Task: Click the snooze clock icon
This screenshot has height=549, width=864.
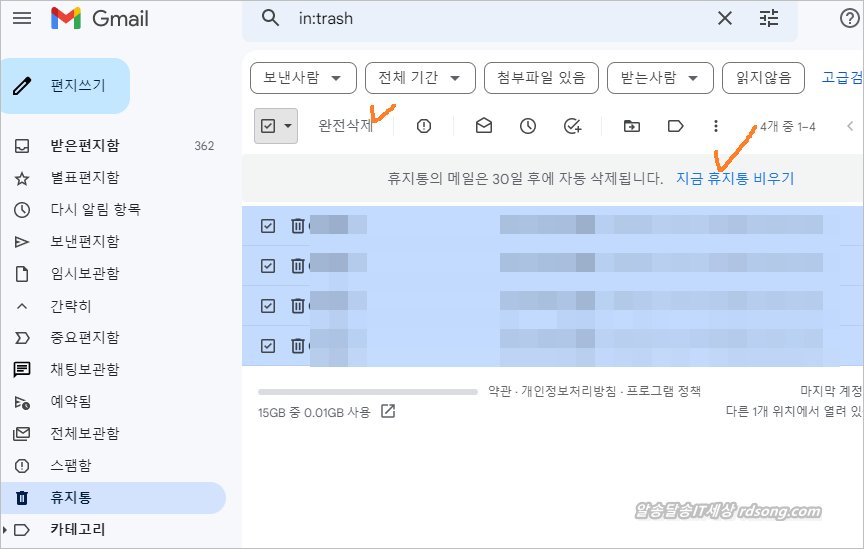Action: tap(528, 126)
